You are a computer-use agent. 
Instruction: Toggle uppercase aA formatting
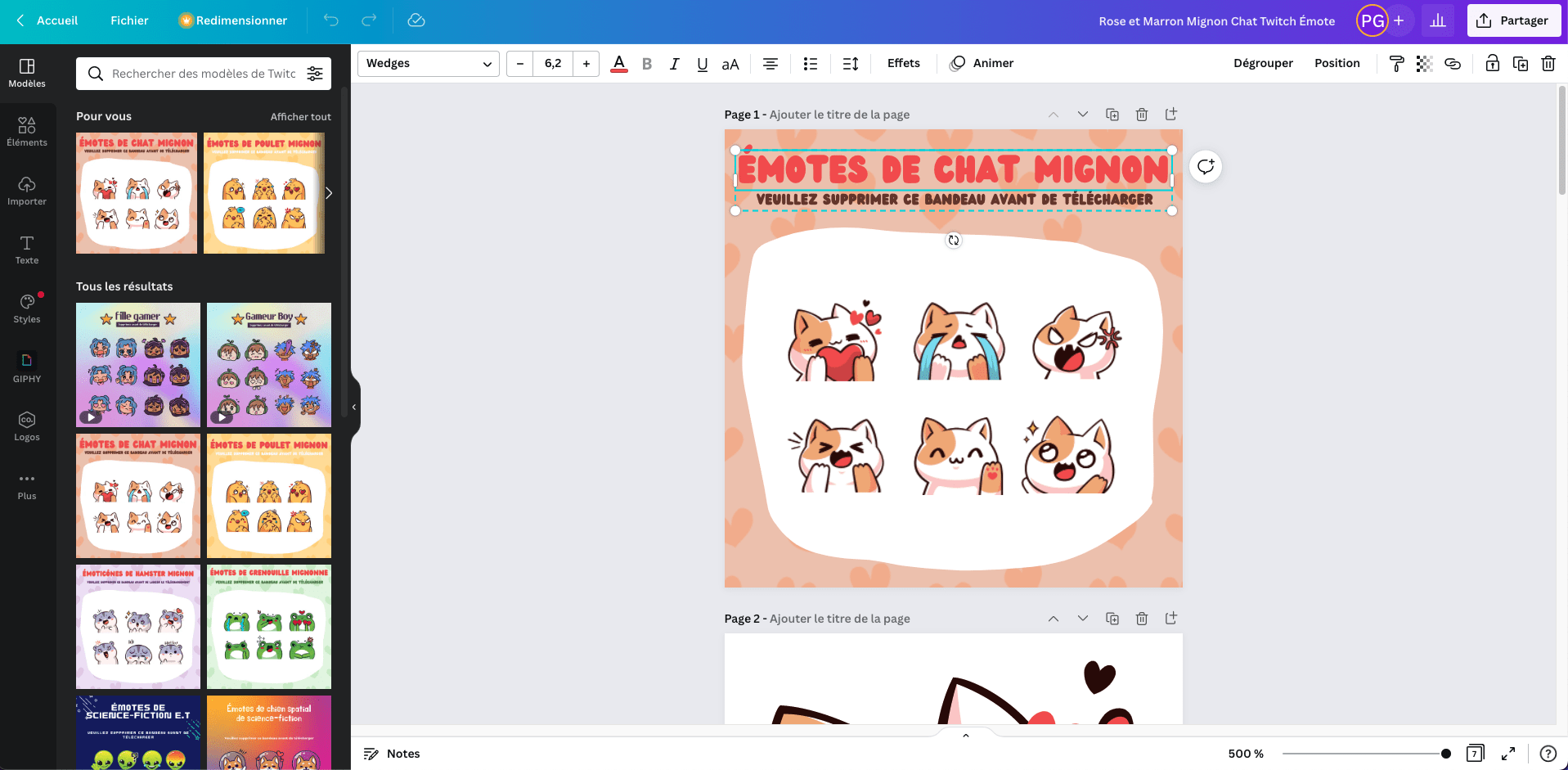click(730, 64)
